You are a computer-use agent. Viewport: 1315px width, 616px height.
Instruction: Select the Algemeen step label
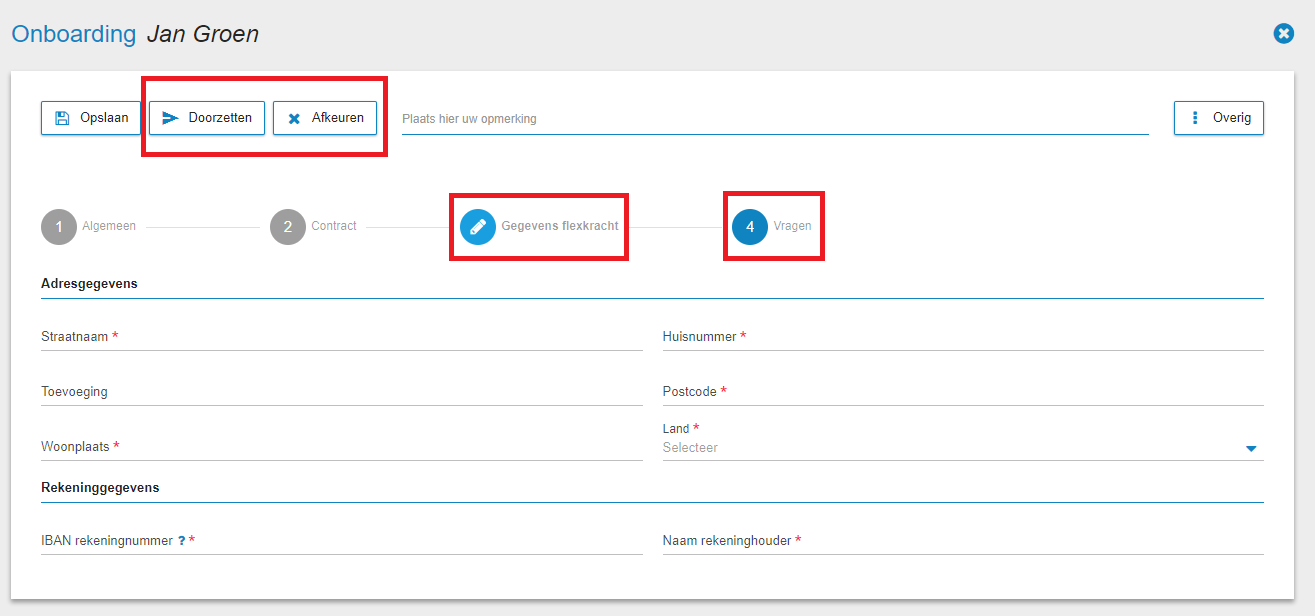point(109,226)
